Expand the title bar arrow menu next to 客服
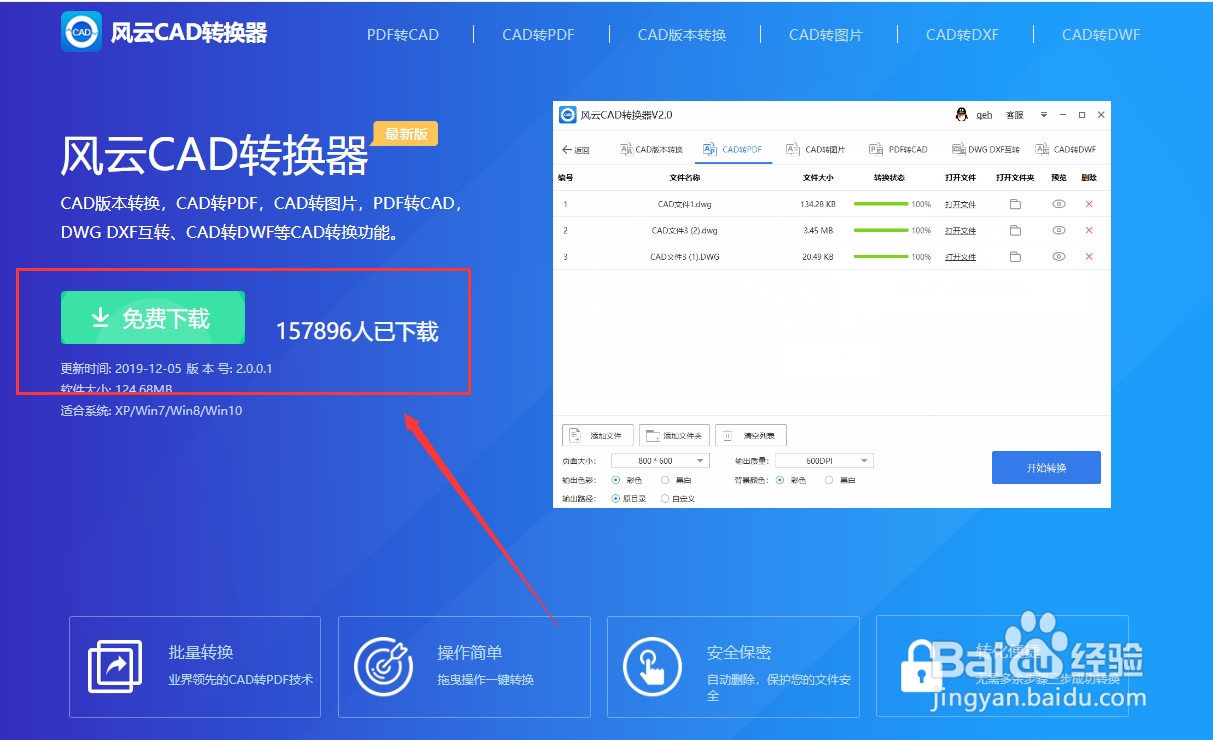 [1043, 115]
